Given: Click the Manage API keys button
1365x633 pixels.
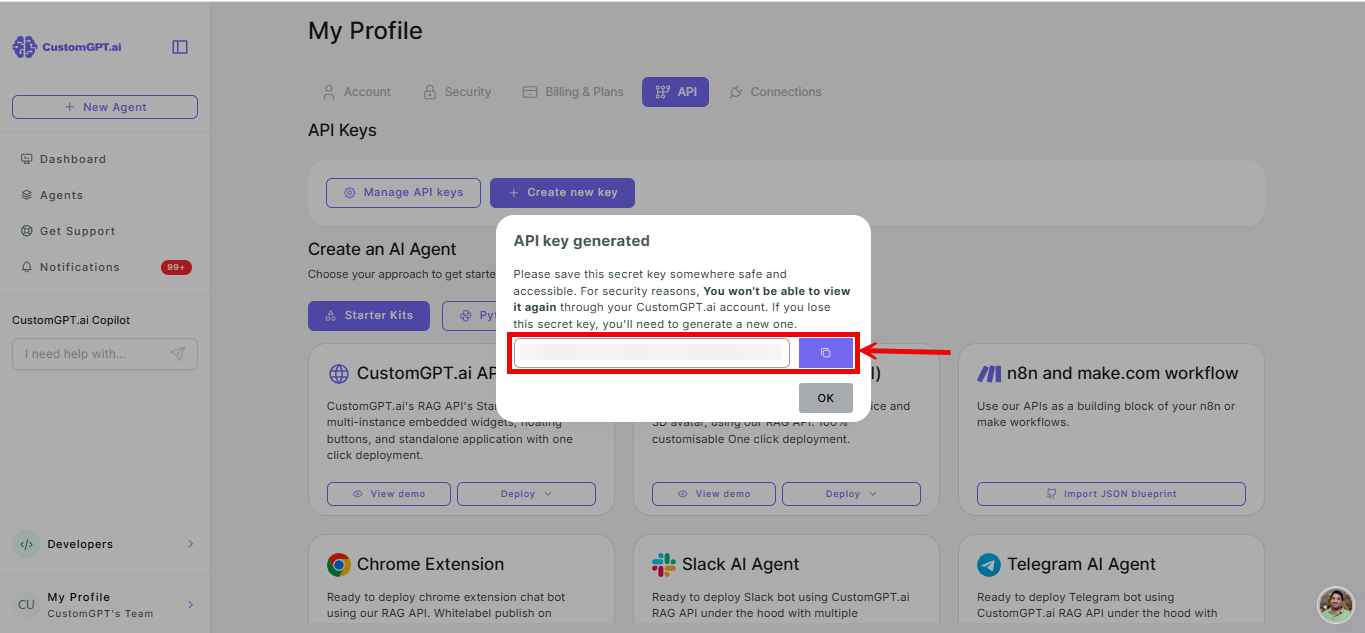Looking at the screenshot, I should click(x=403, y=193).
